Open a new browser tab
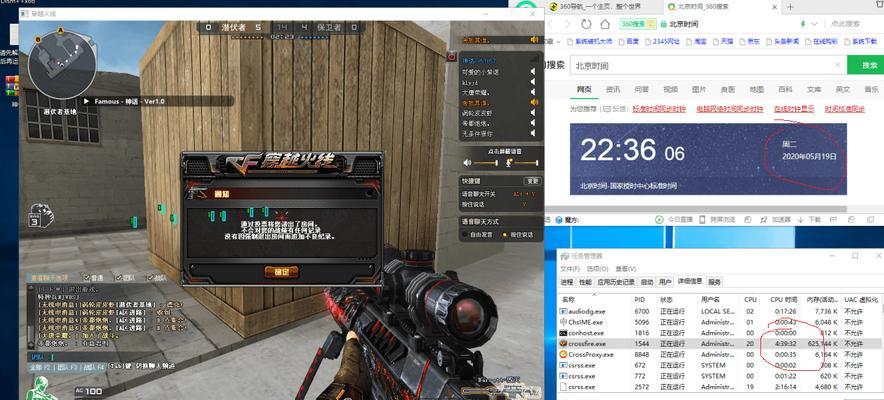Screen dimensions: 884x400 [790, 7]
